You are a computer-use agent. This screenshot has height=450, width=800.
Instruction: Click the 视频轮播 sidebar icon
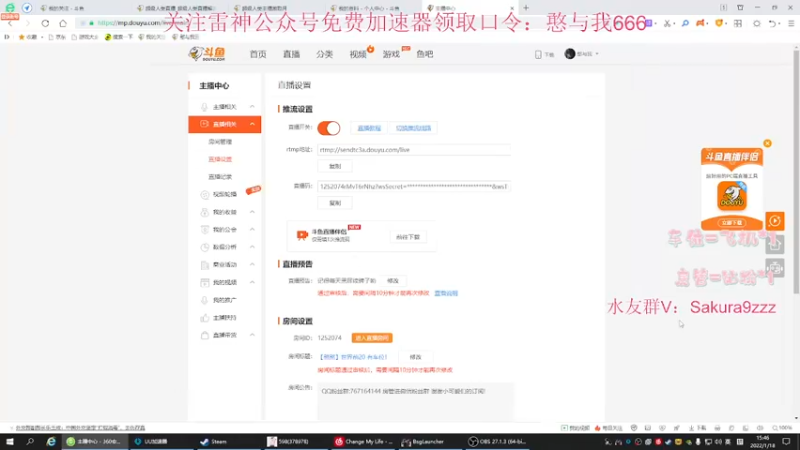pyautogui.click(x=205, y=194)
